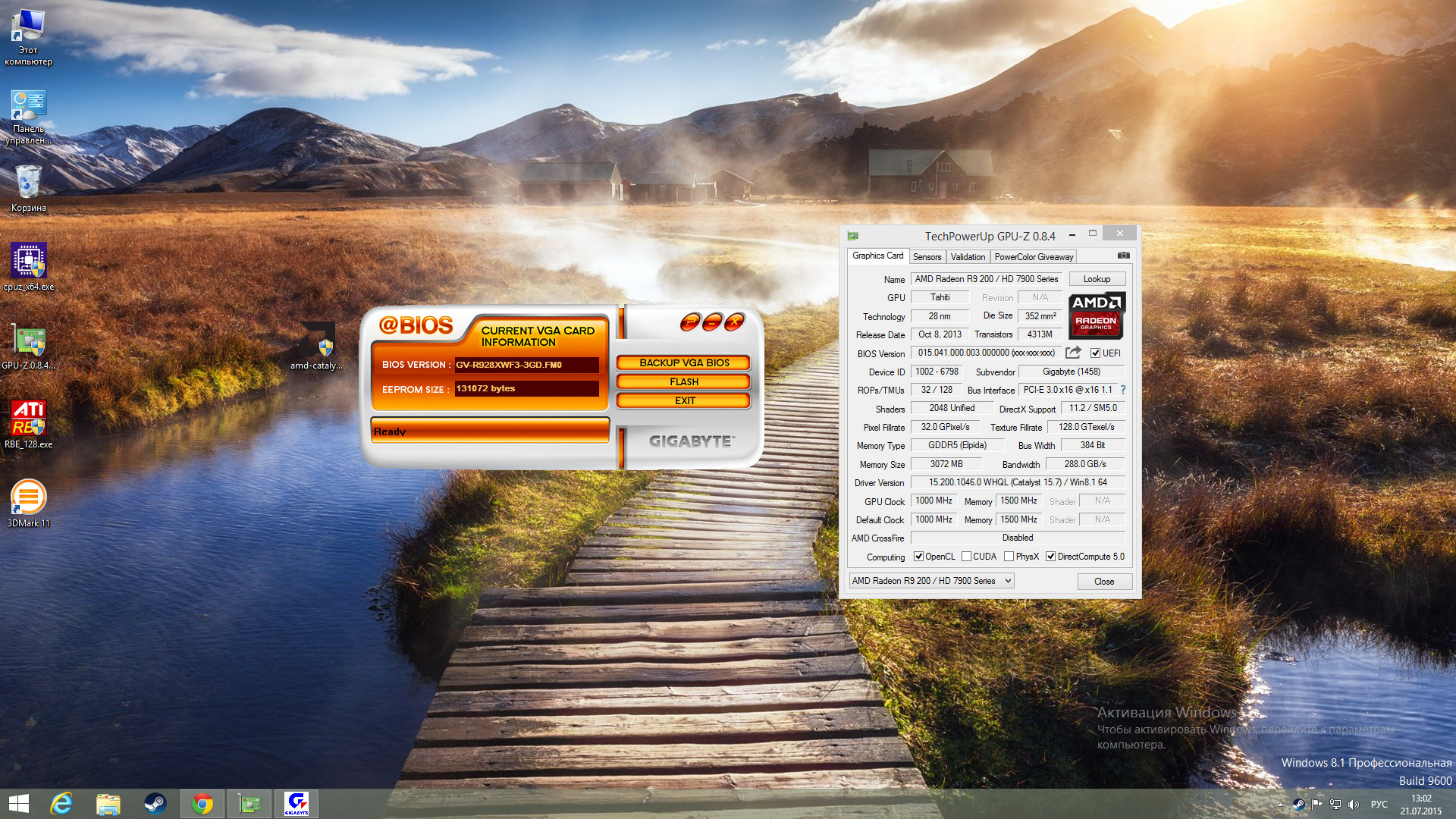1456x819 pixels.
Task: Open the RBE_128.exe desktop icon
Action: pos(29,419)
